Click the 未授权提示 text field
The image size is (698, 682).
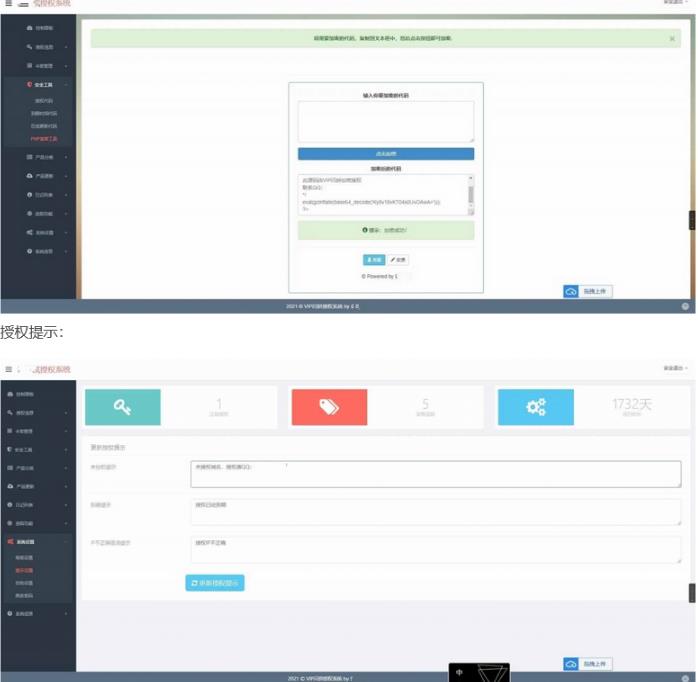(435, 474)
